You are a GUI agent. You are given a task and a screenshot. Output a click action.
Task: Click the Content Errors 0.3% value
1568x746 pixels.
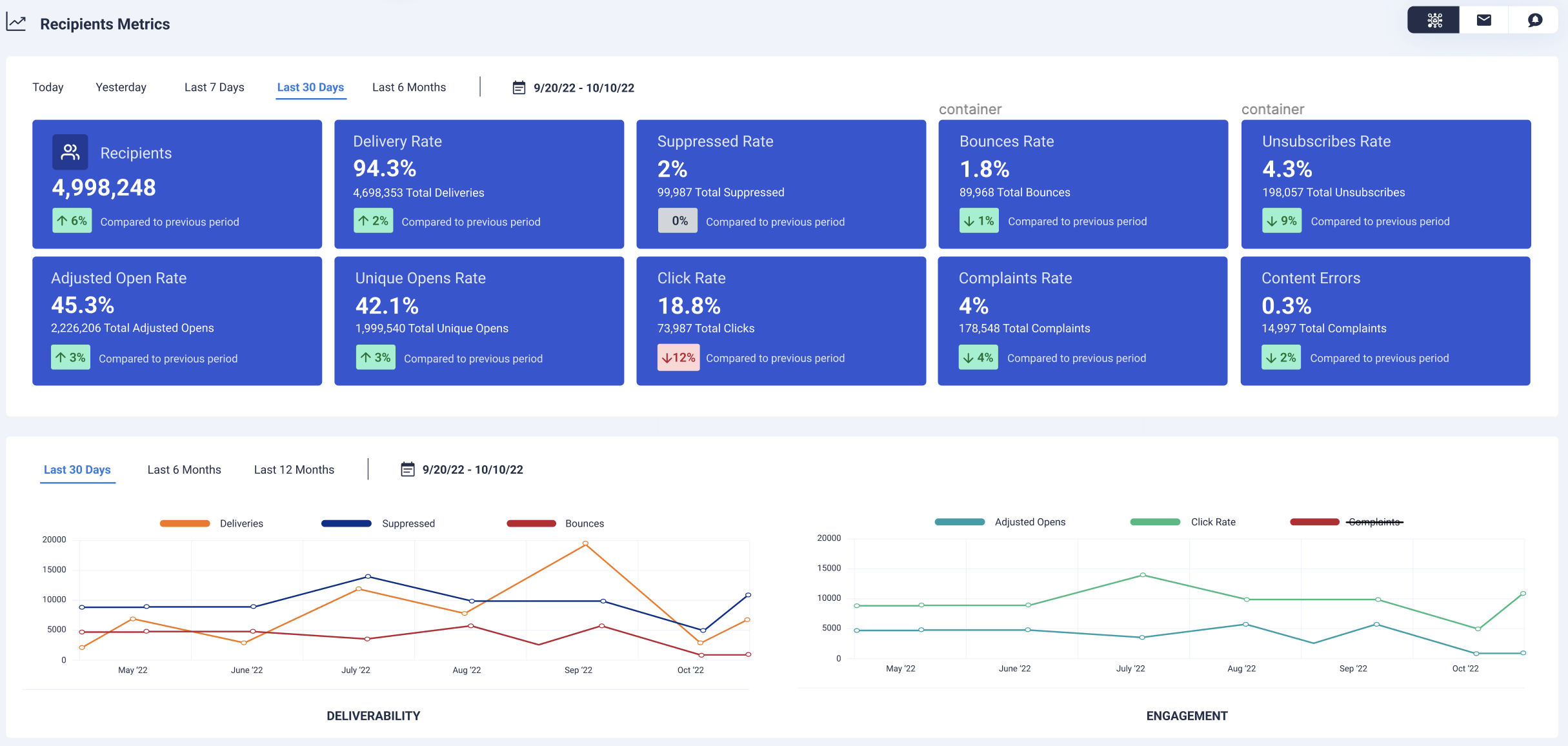pyautogui.click(x=1287, y=305)
